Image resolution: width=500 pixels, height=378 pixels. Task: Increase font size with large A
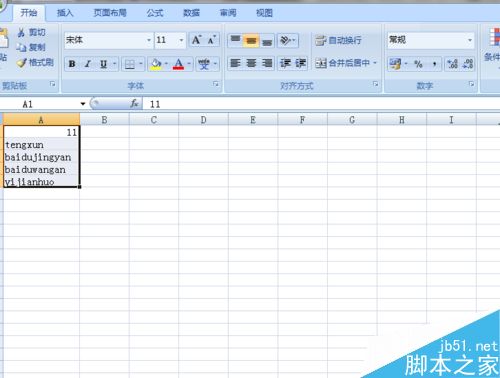click(196, 40)
